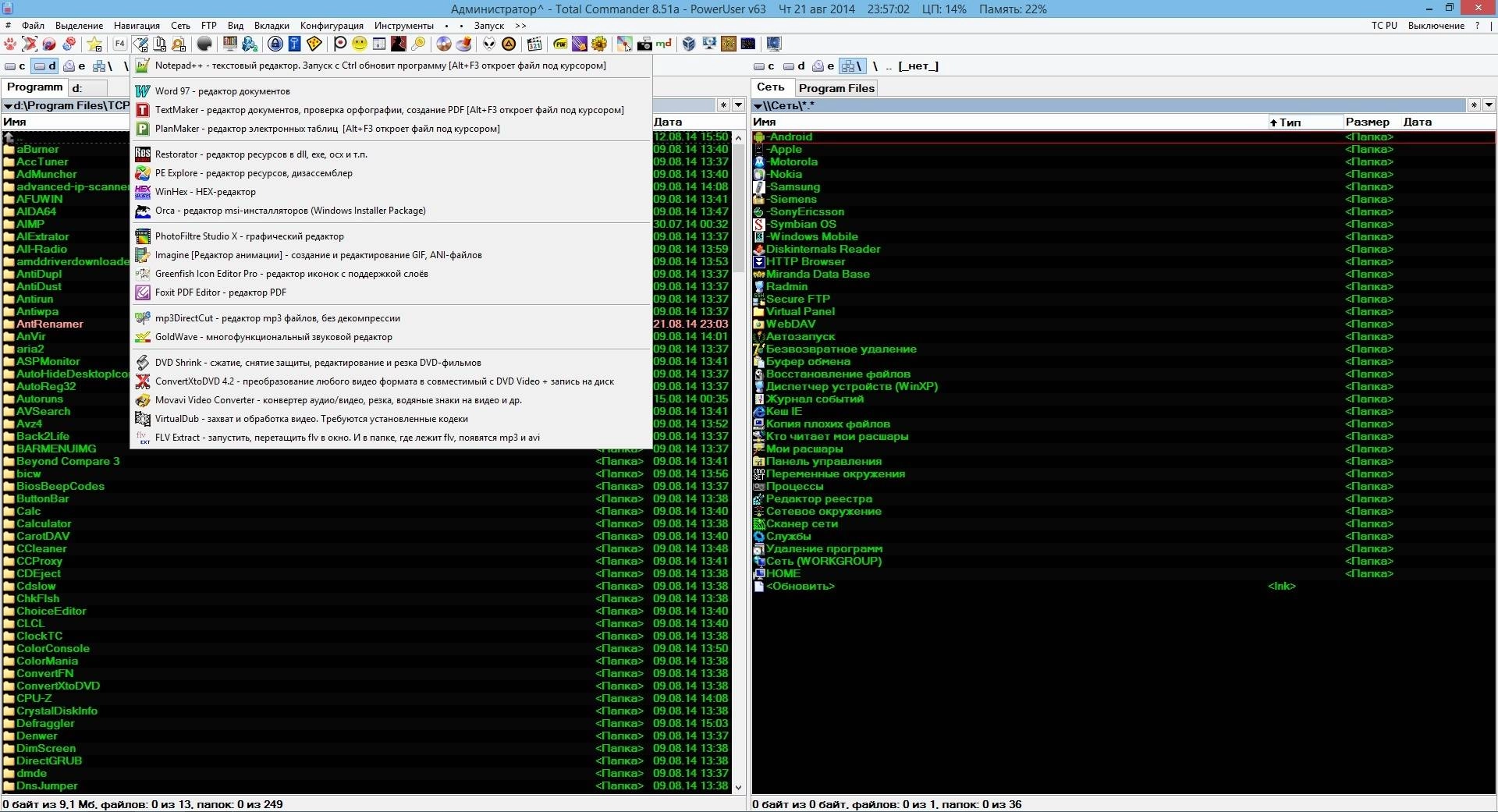Open the Выключение menu
This screenshot has height=812, width=1498.
pos(1436,26)
